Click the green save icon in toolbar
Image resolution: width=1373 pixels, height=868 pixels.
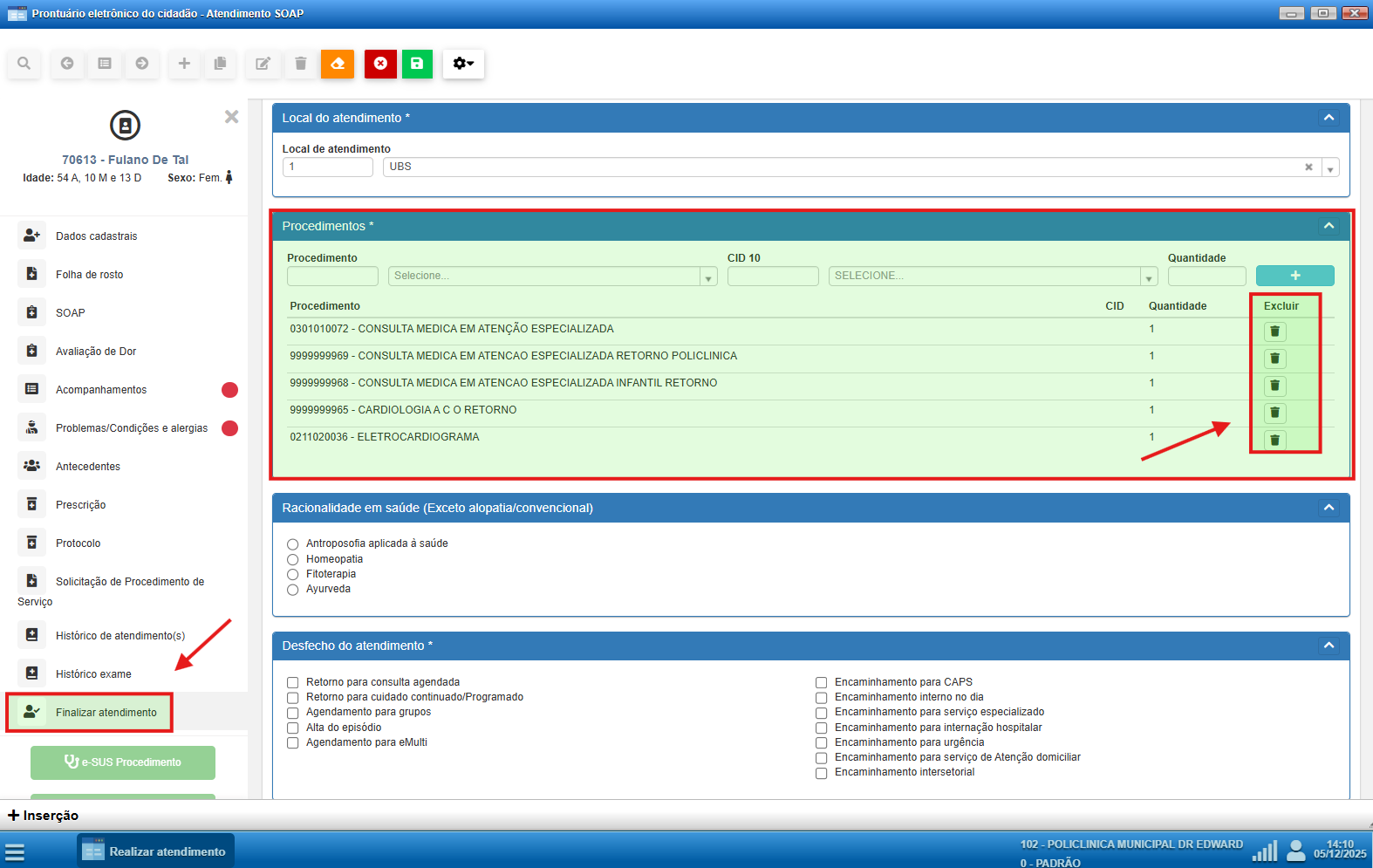417,64
